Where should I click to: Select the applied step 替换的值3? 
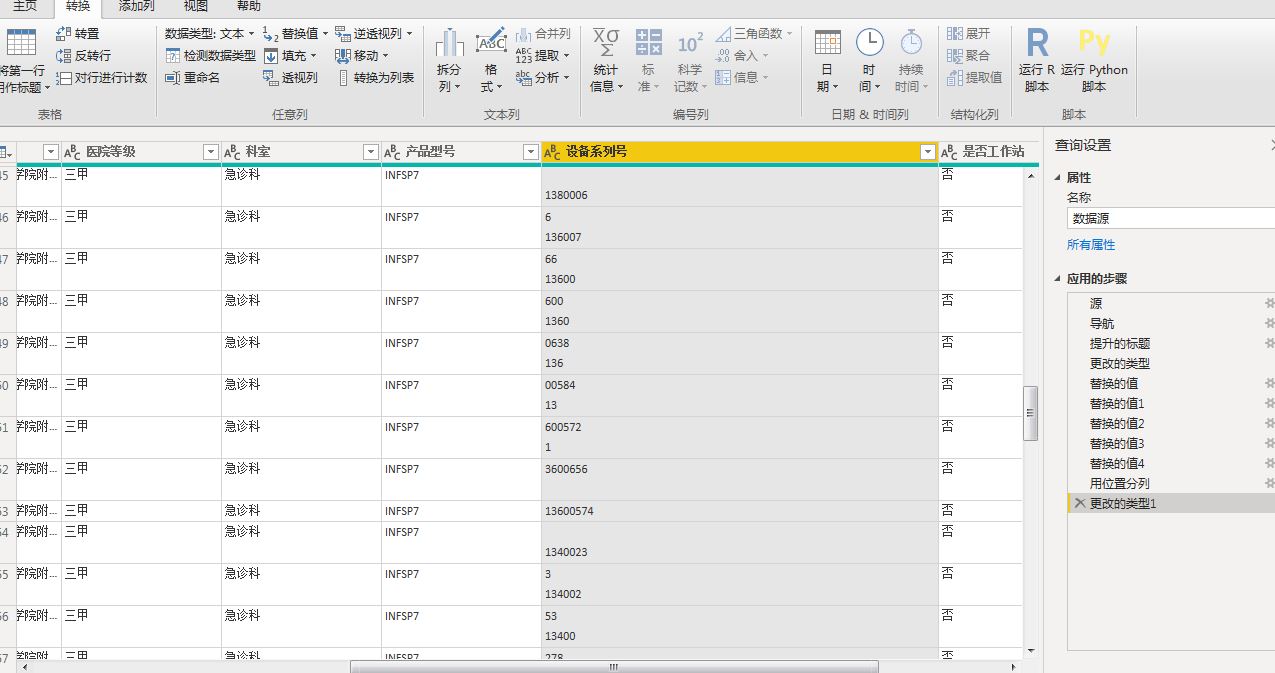[x=1117, y=443]
